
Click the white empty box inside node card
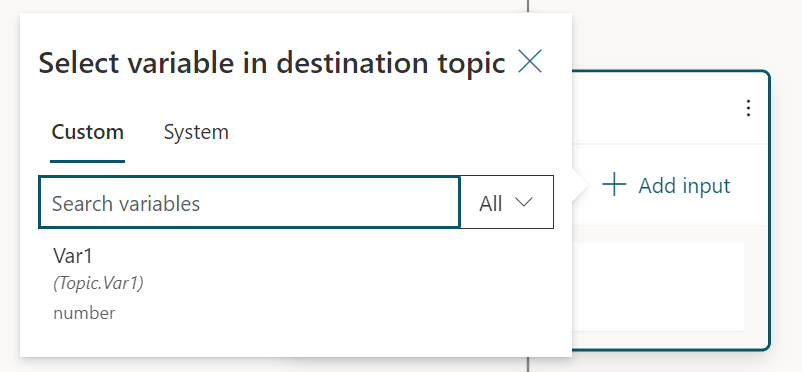(658, 287)
